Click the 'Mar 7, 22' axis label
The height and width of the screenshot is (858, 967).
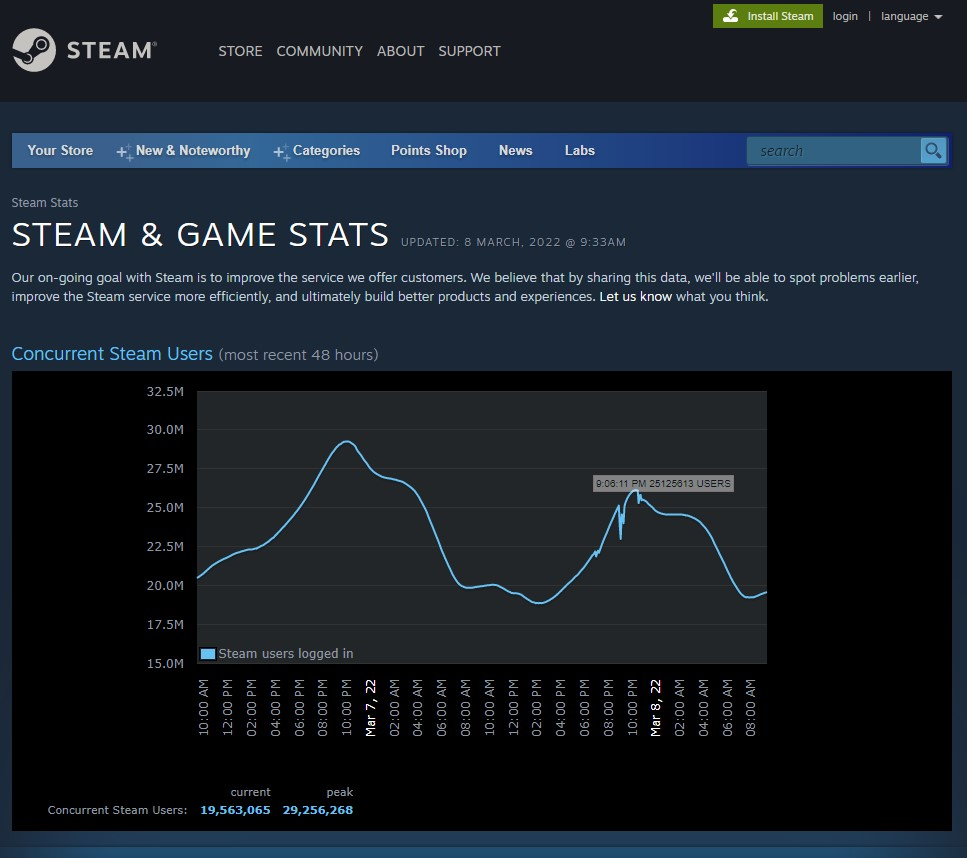pyautogui.click(x=371, y=708)
